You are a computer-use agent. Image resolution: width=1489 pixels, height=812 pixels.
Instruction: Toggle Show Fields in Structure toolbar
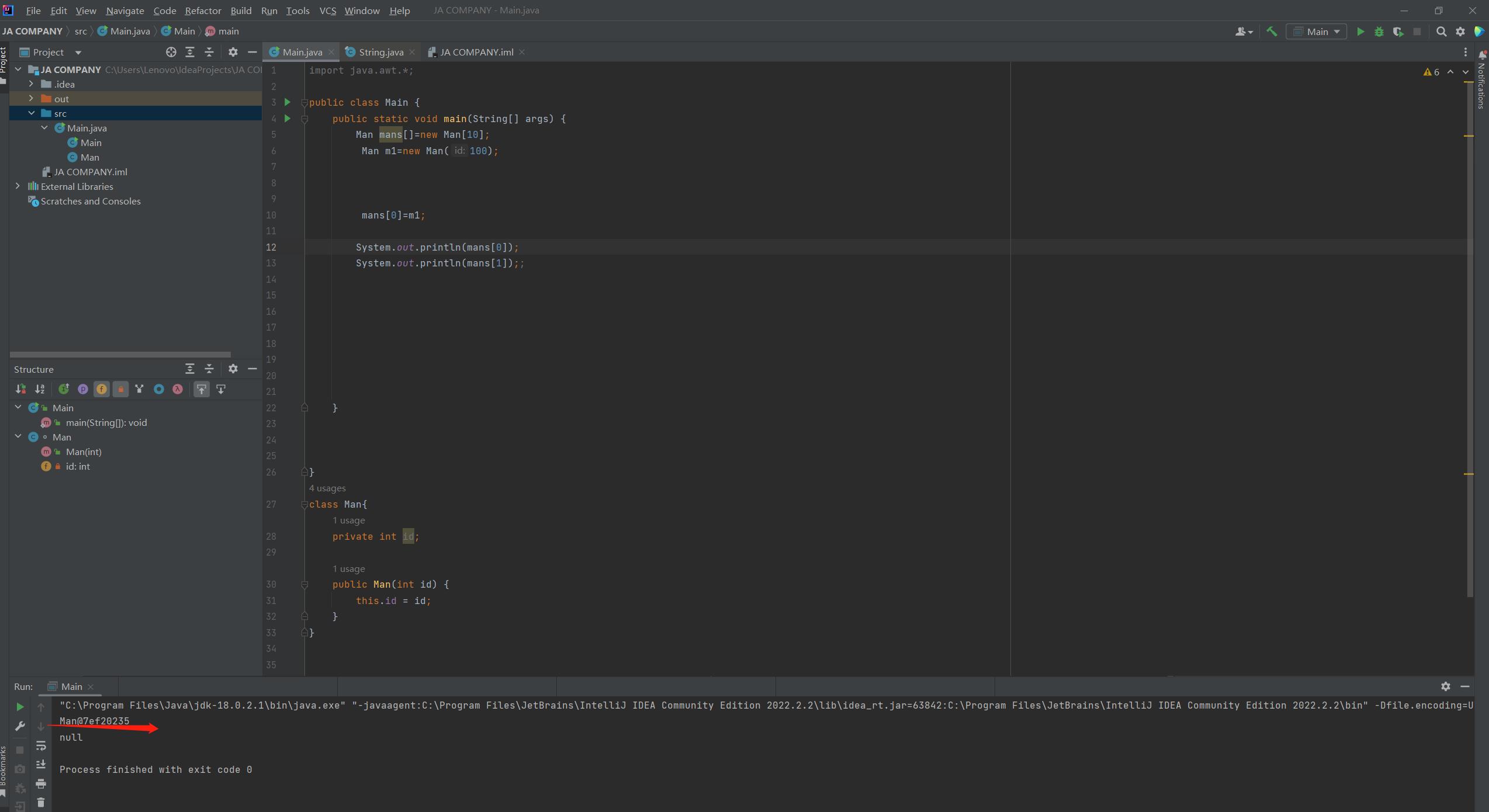click(102, 389)
